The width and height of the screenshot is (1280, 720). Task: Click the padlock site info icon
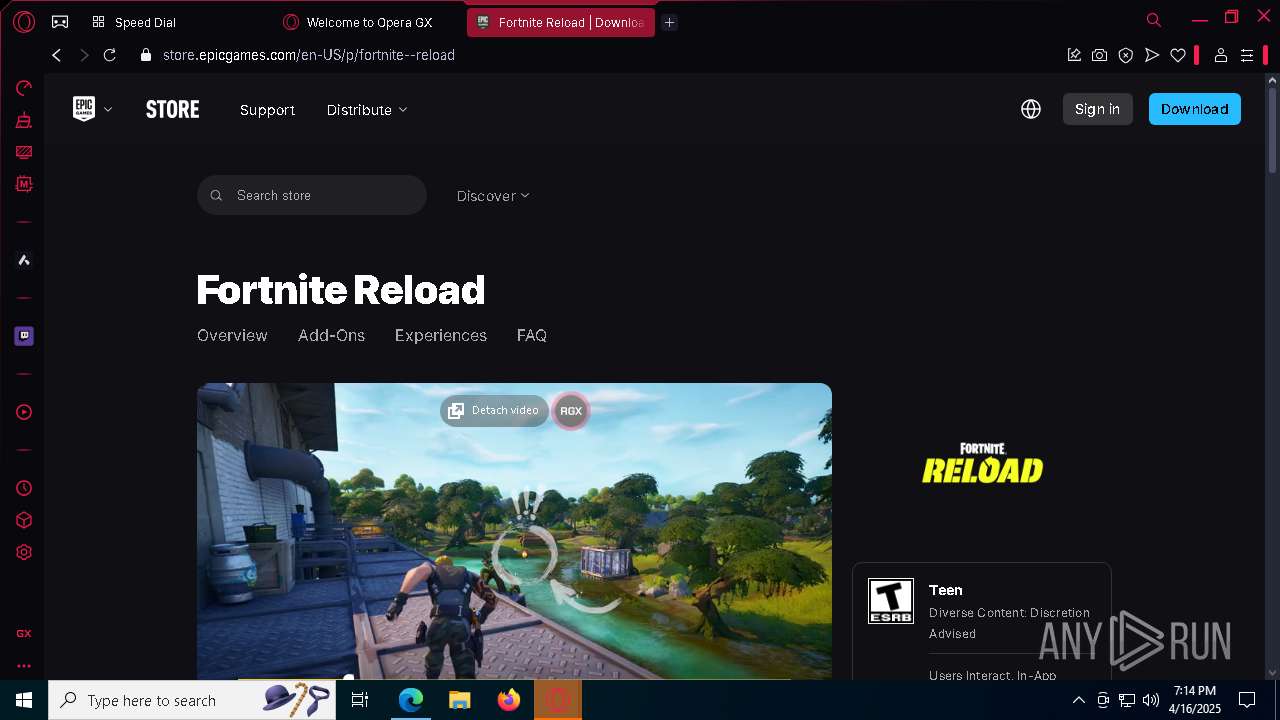coord(146,55)
